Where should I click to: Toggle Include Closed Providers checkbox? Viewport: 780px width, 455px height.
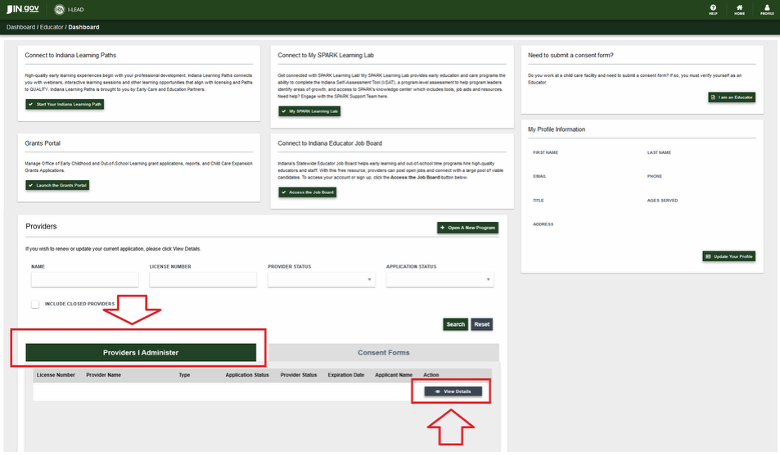36,303
